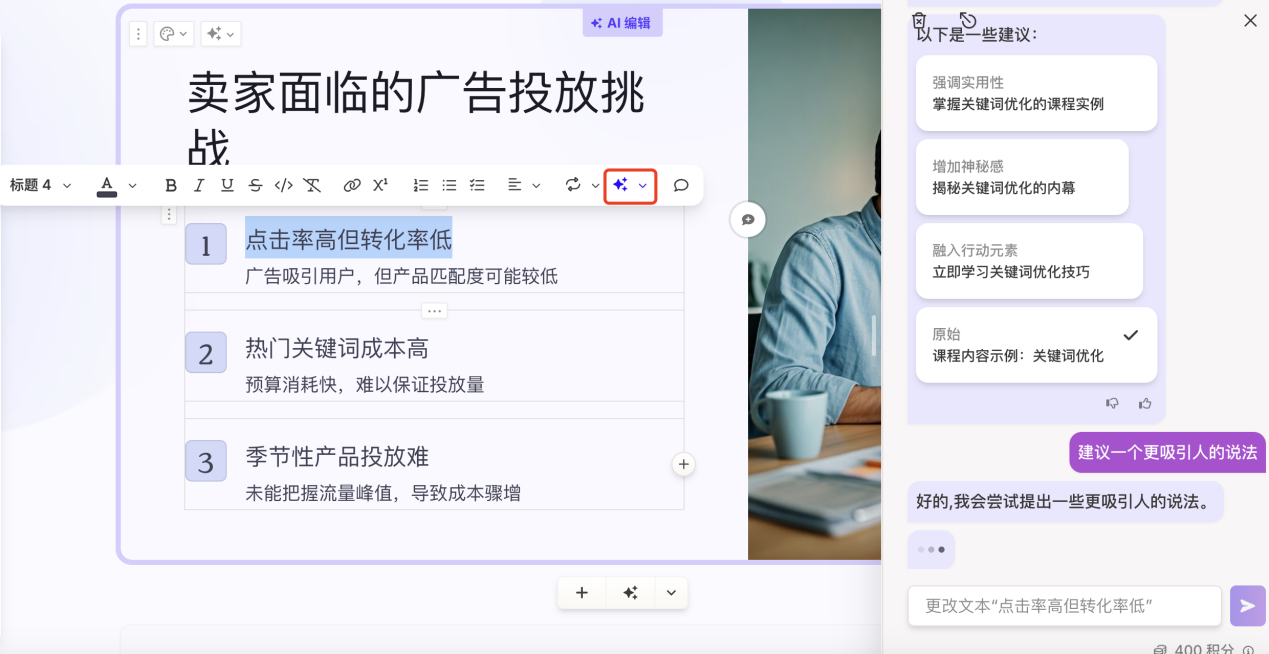The height and width of the screenshot is (654, 1269).
Task: Create a checklist
Action: point(477,185)
